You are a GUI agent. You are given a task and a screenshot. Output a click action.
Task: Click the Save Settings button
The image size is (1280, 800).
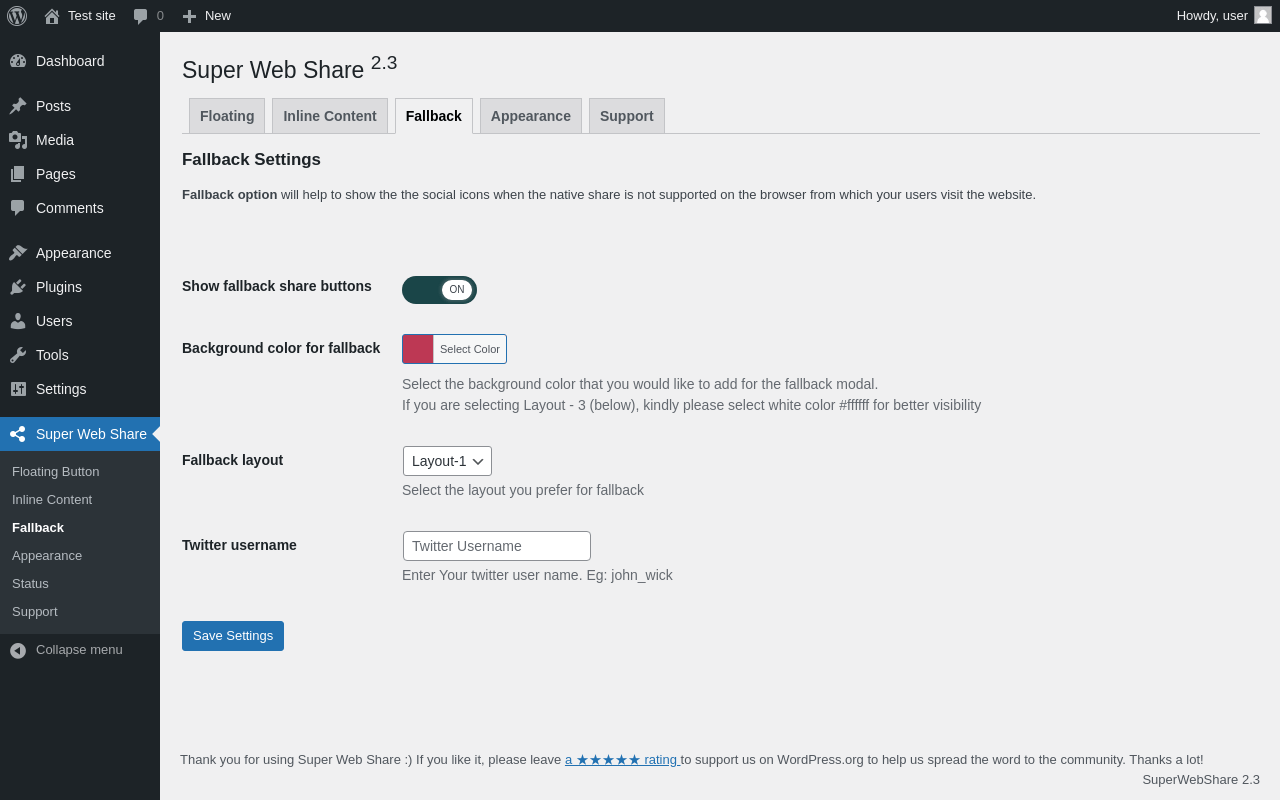(233, 636)
